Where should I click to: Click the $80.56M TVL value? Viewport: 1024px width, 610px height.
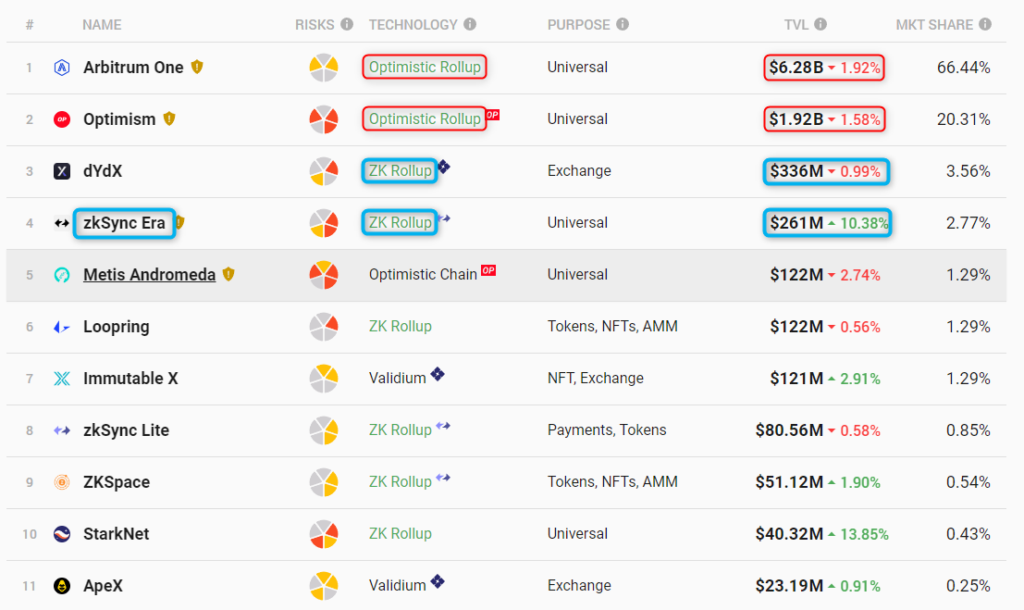pyautogui.click(x=789, y=430)
